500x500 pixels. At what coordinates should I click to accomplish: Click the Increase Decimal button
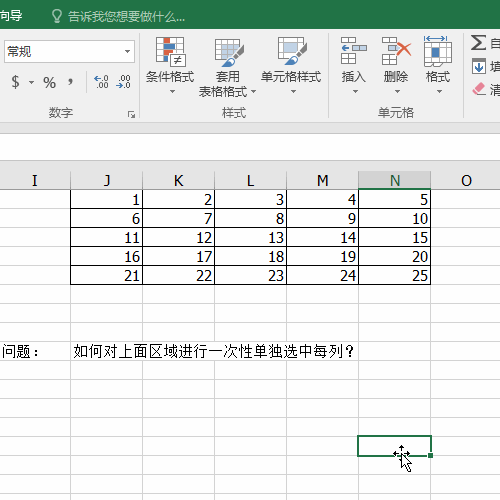101,82
